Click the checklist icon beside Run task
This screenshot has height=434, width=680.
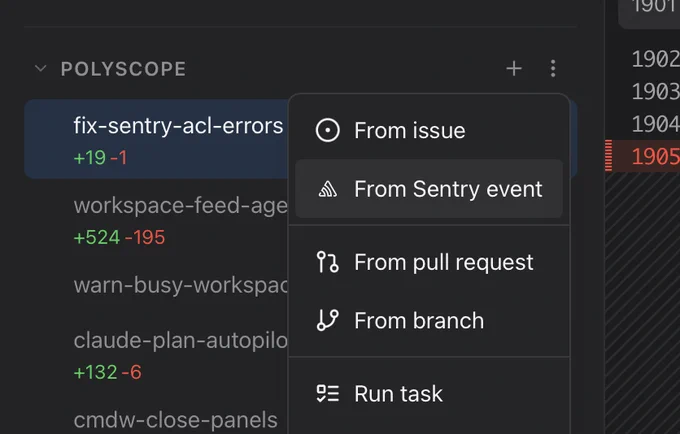click(x=327, y=394)
